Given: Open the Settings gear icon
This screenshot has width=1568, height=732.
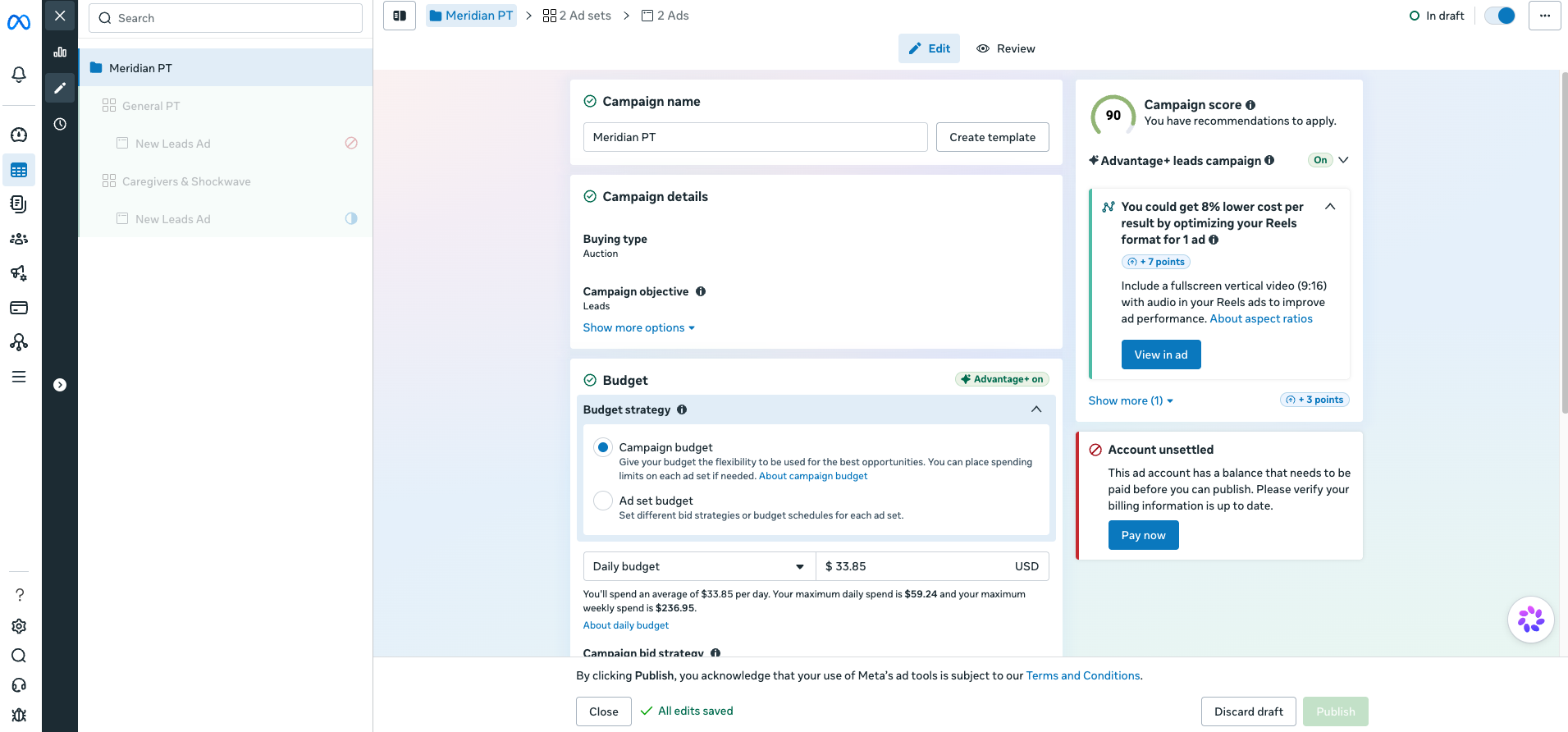Looking at the screenshot, I should click(19, 626).
